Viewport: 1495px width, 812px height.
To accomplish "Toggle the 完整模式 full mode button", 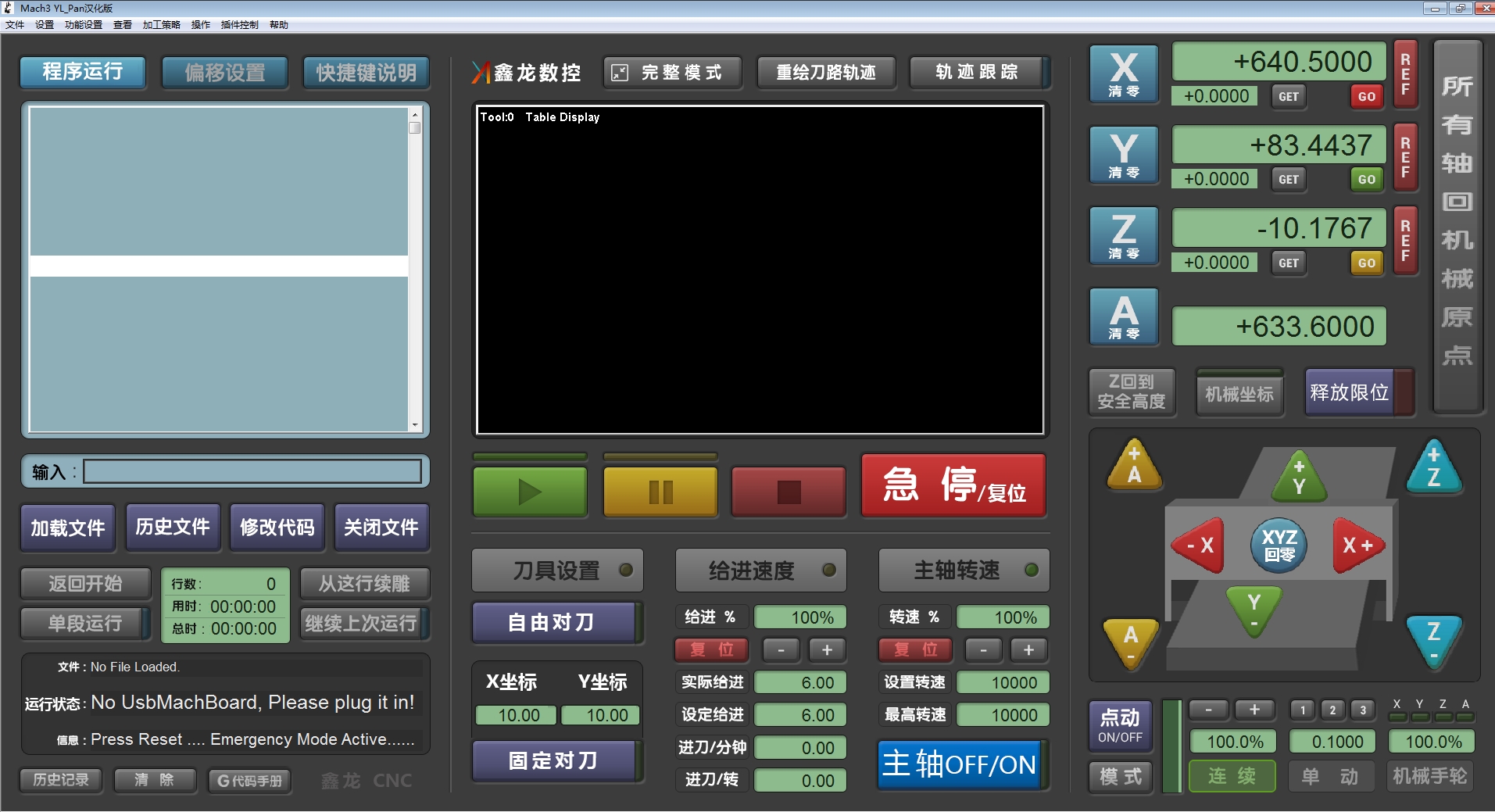I will pyautogui.click(x=671, y=73).
